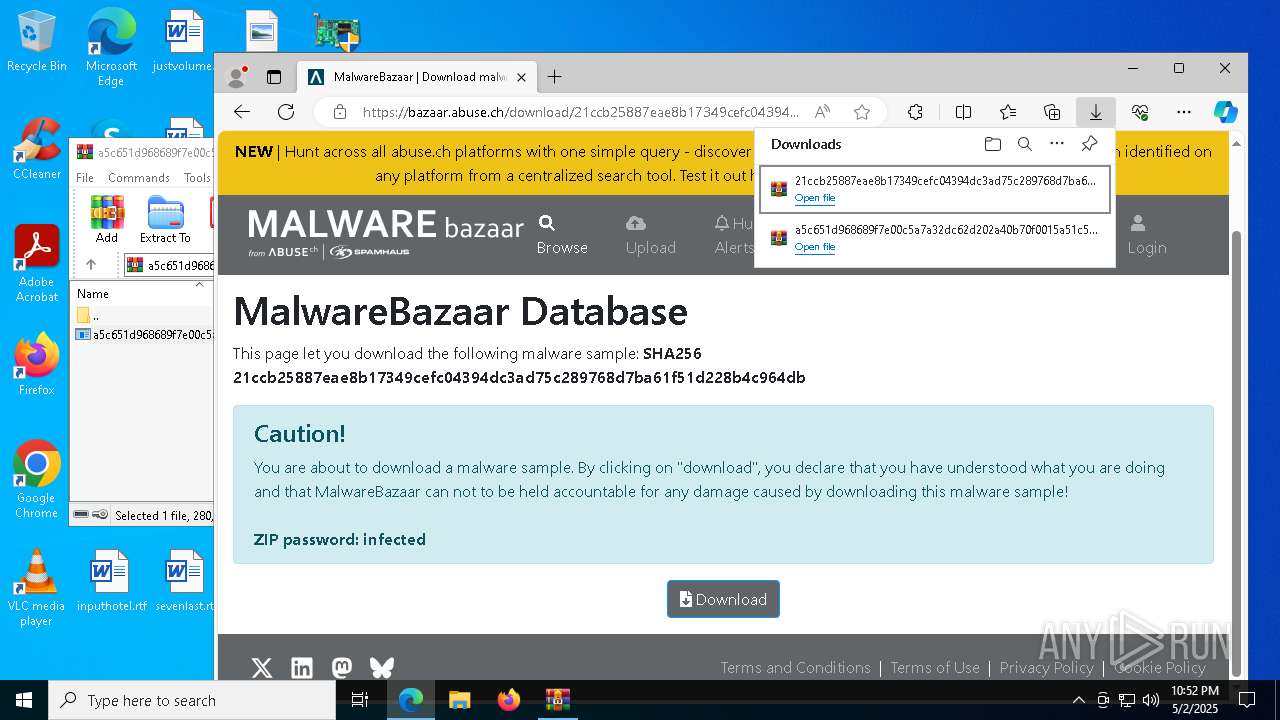The width and height of the screenshot is (1280, 720).
Task: Open the Copilot icon in Edge
Action: point(1226,112)
